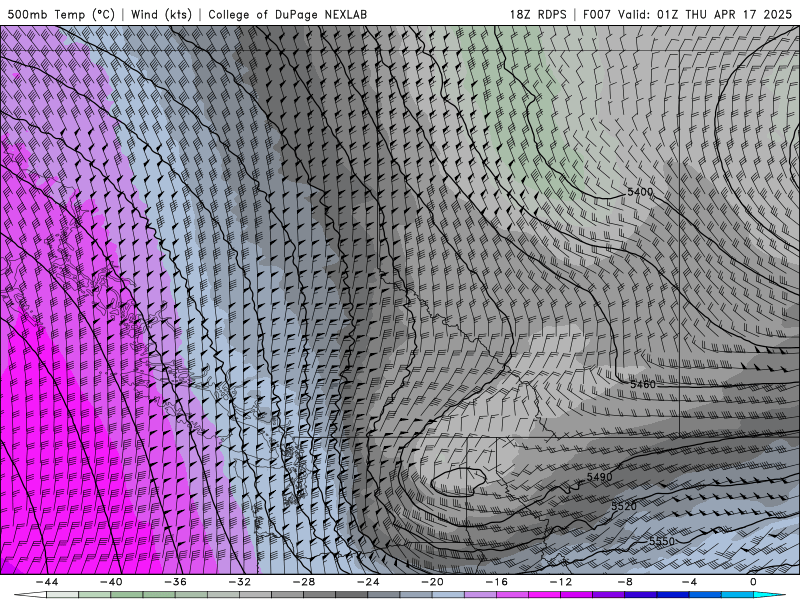Click the -40 colorbar tick label

[x=111, y=582]
